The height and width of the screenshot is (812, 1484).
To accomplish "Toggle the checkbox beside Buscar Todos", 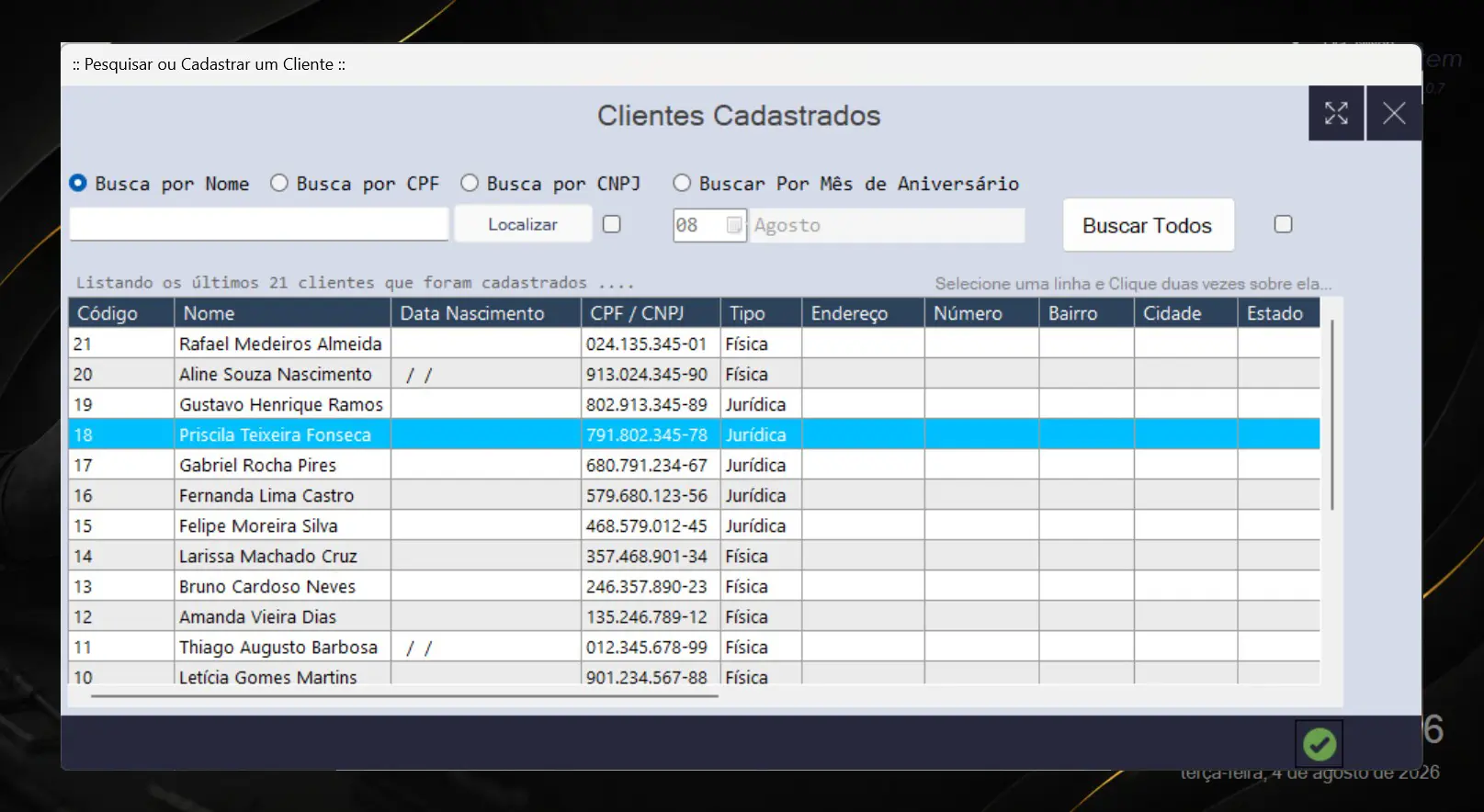I will coord(1284,224).
